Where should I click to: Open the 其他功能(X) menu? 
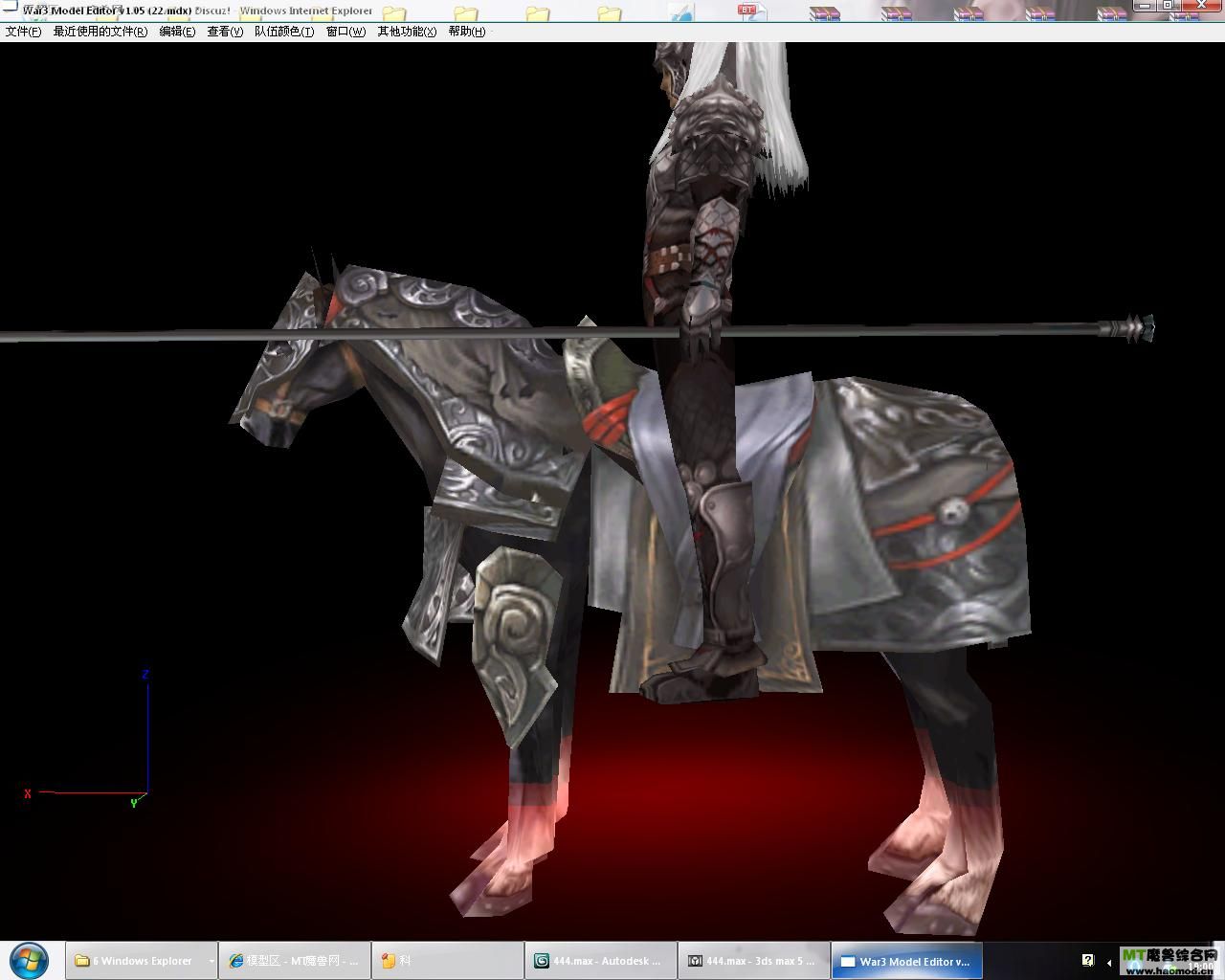click(x=407, y=32)
